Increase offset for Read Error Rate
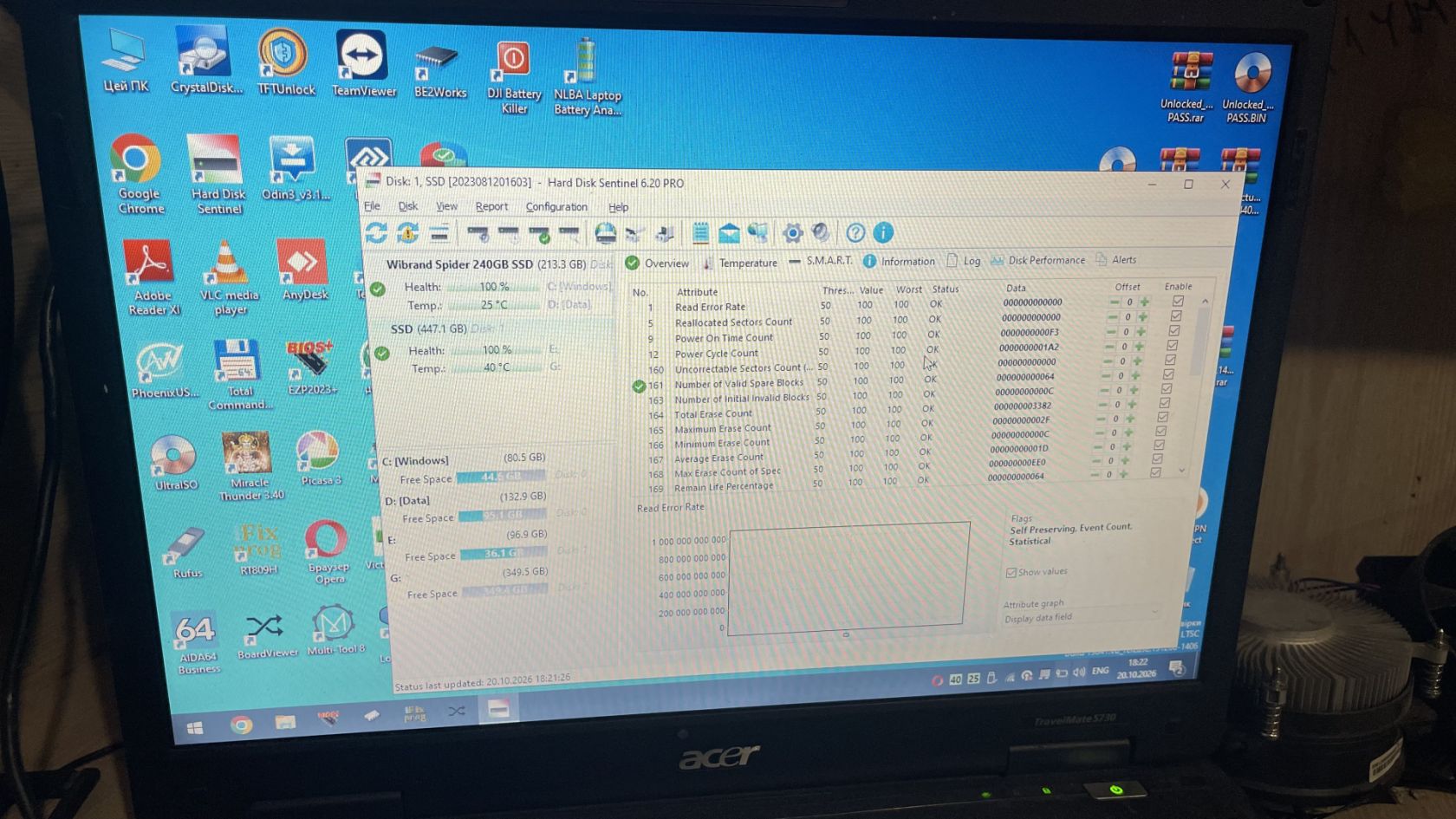This screenshot has height=819, width=1456. tap(1144, 302)
